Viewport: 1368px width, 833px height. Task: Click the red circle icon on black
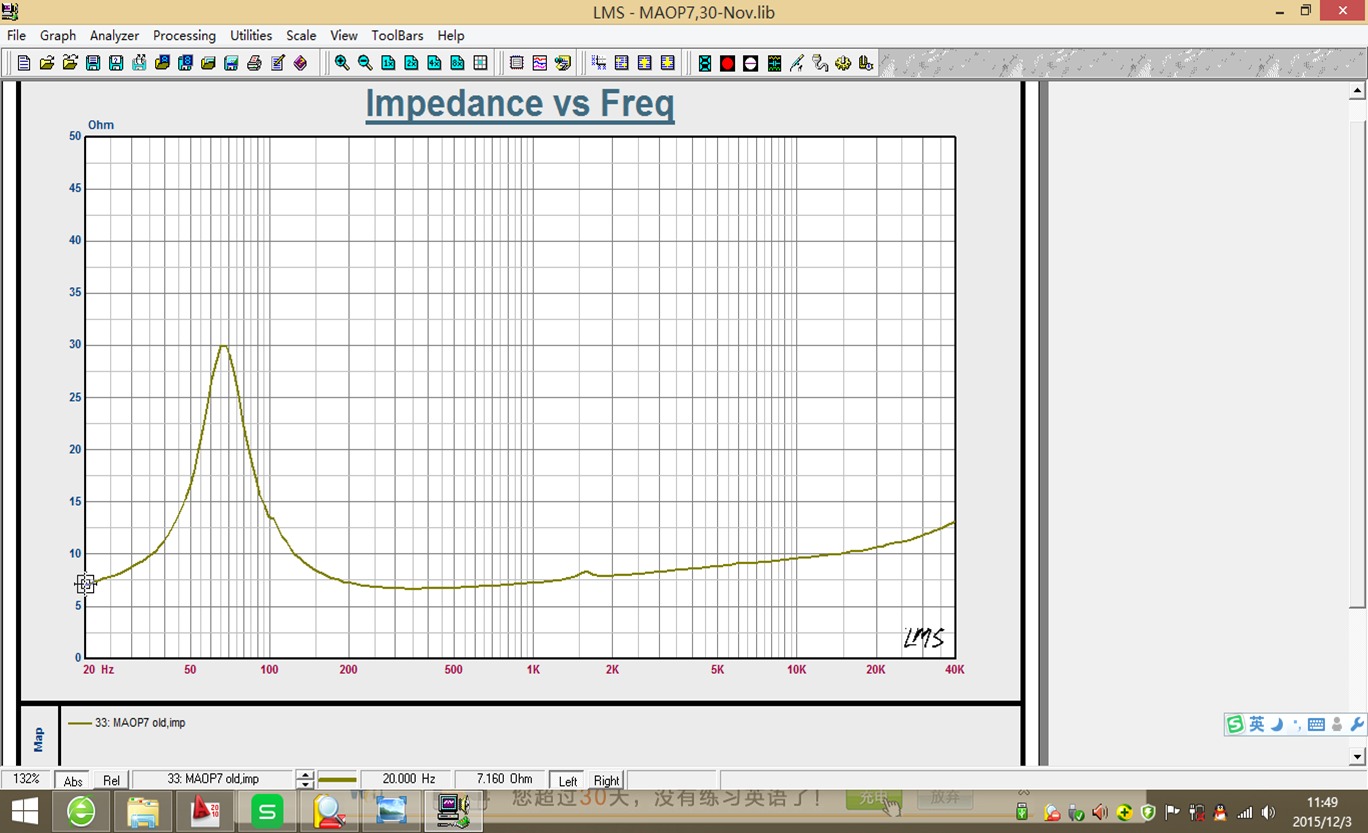pyautogui.click(x=728, y=63)
